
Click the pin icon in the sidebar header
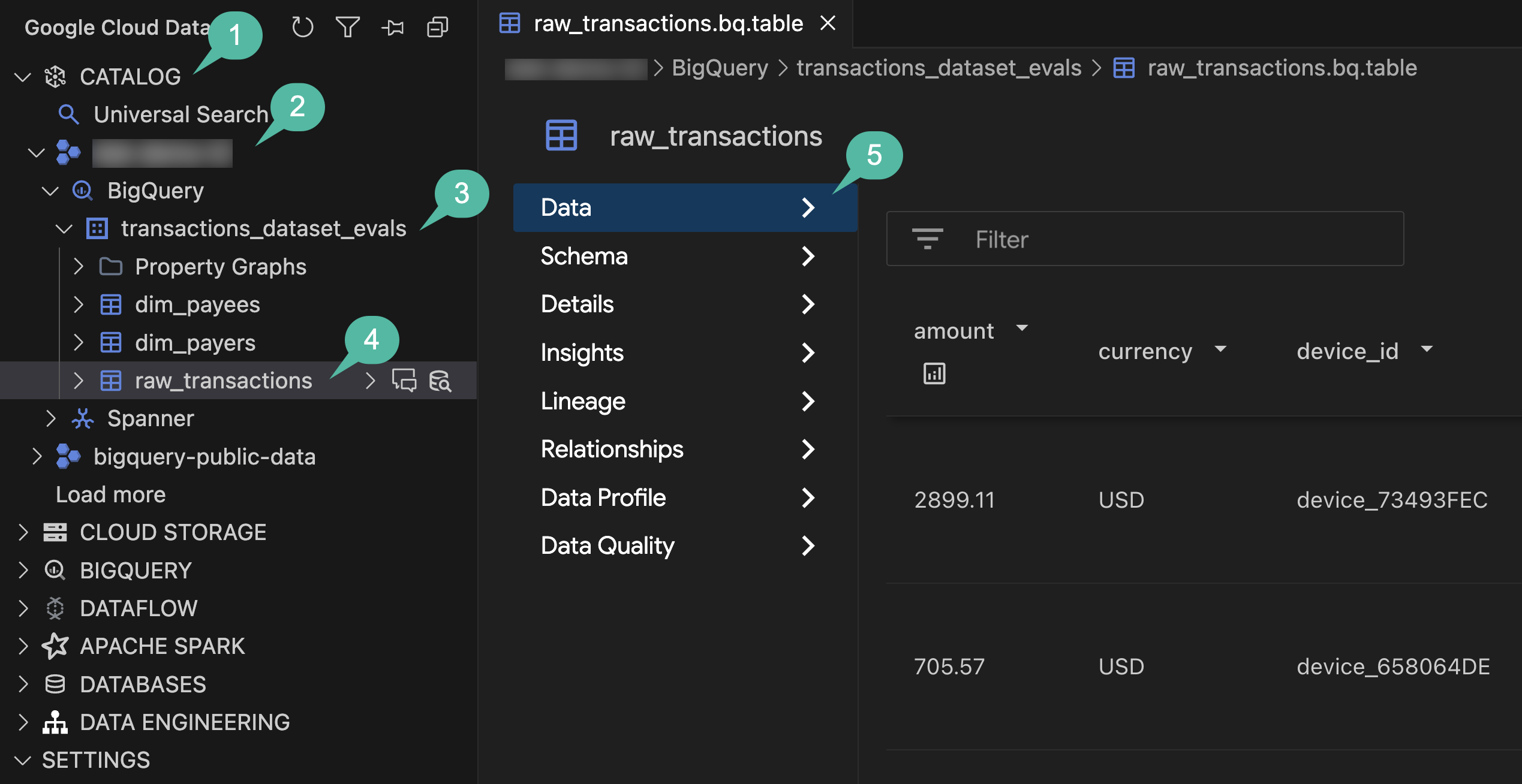[392, 27]
